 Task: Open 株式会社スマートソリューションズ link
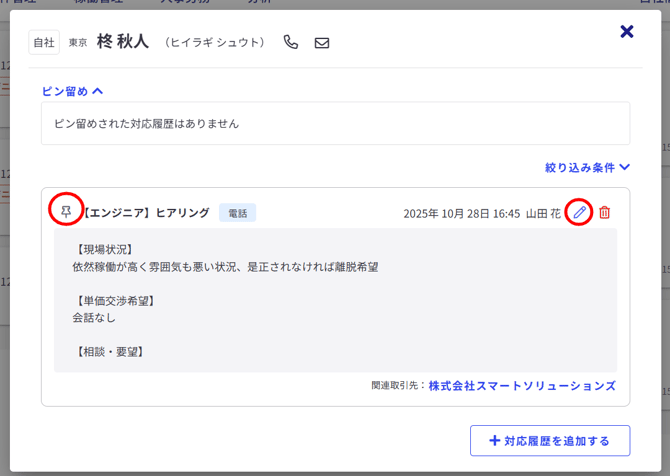click(522, 386)
